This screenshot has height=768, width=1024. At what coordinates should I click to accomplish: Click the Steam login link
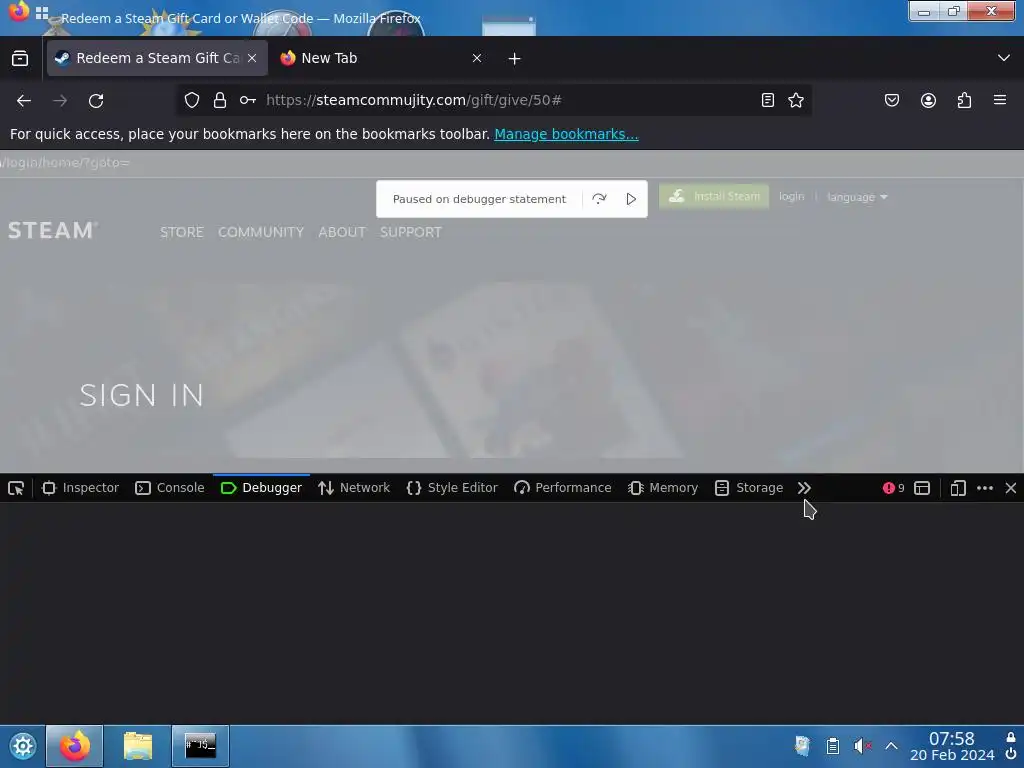click(x=792, y=197)
